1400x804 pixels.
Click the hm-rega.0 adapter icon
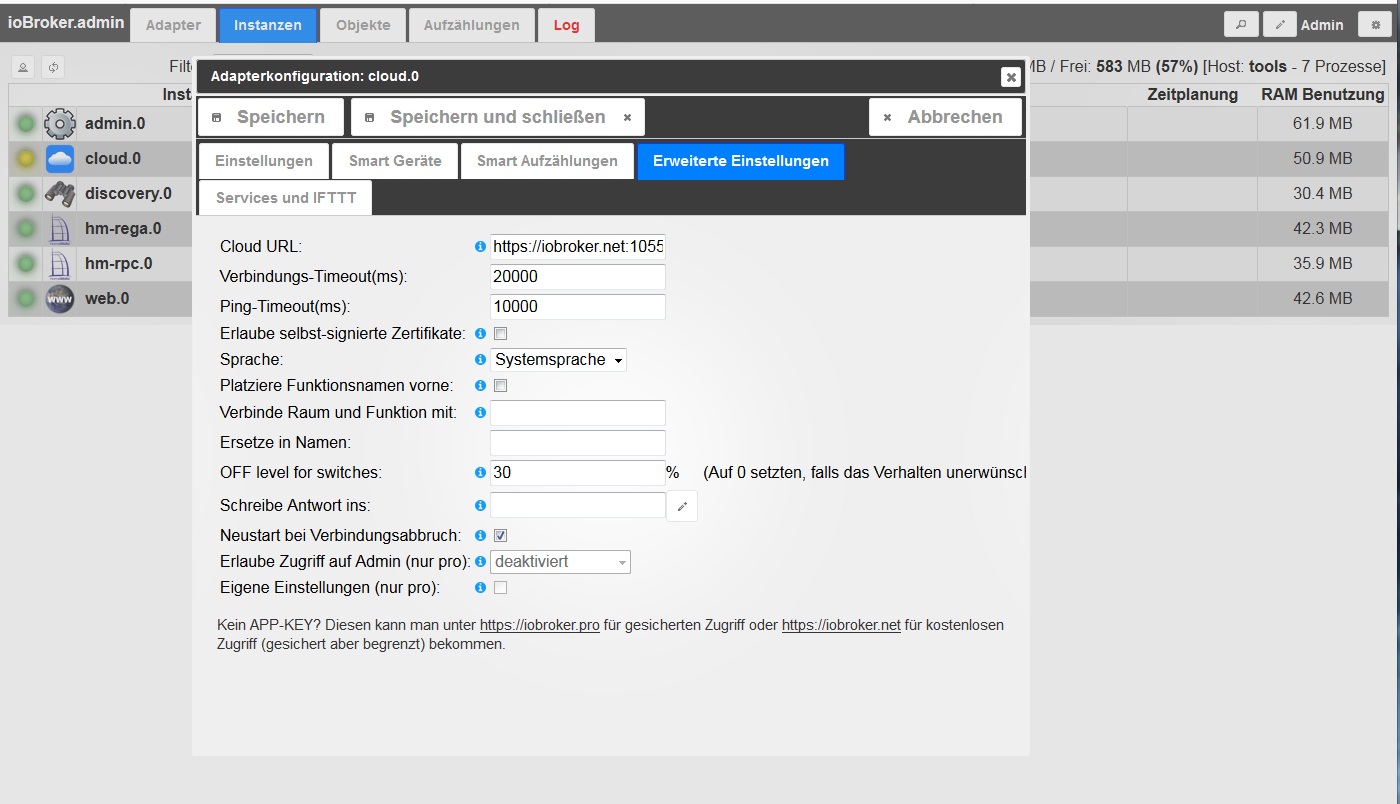click(60, 229)
